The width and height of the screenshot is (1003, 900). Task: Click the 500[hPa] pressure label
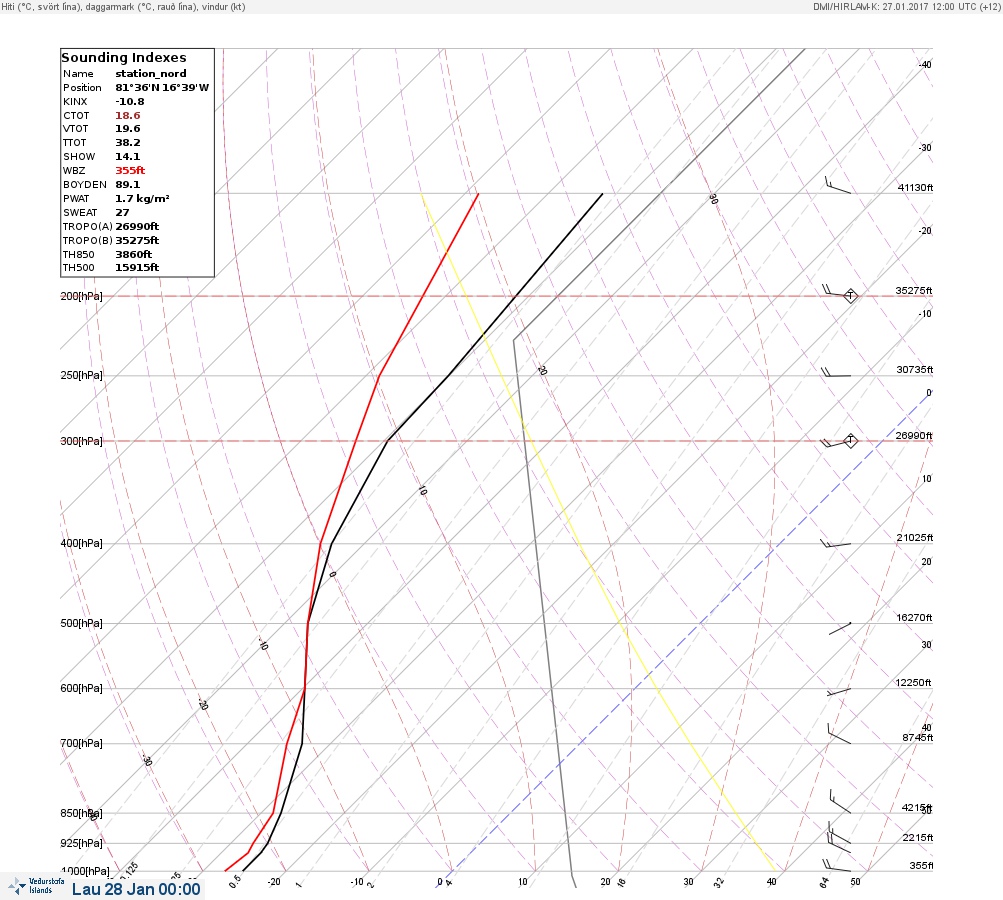[x=81, y=623]
